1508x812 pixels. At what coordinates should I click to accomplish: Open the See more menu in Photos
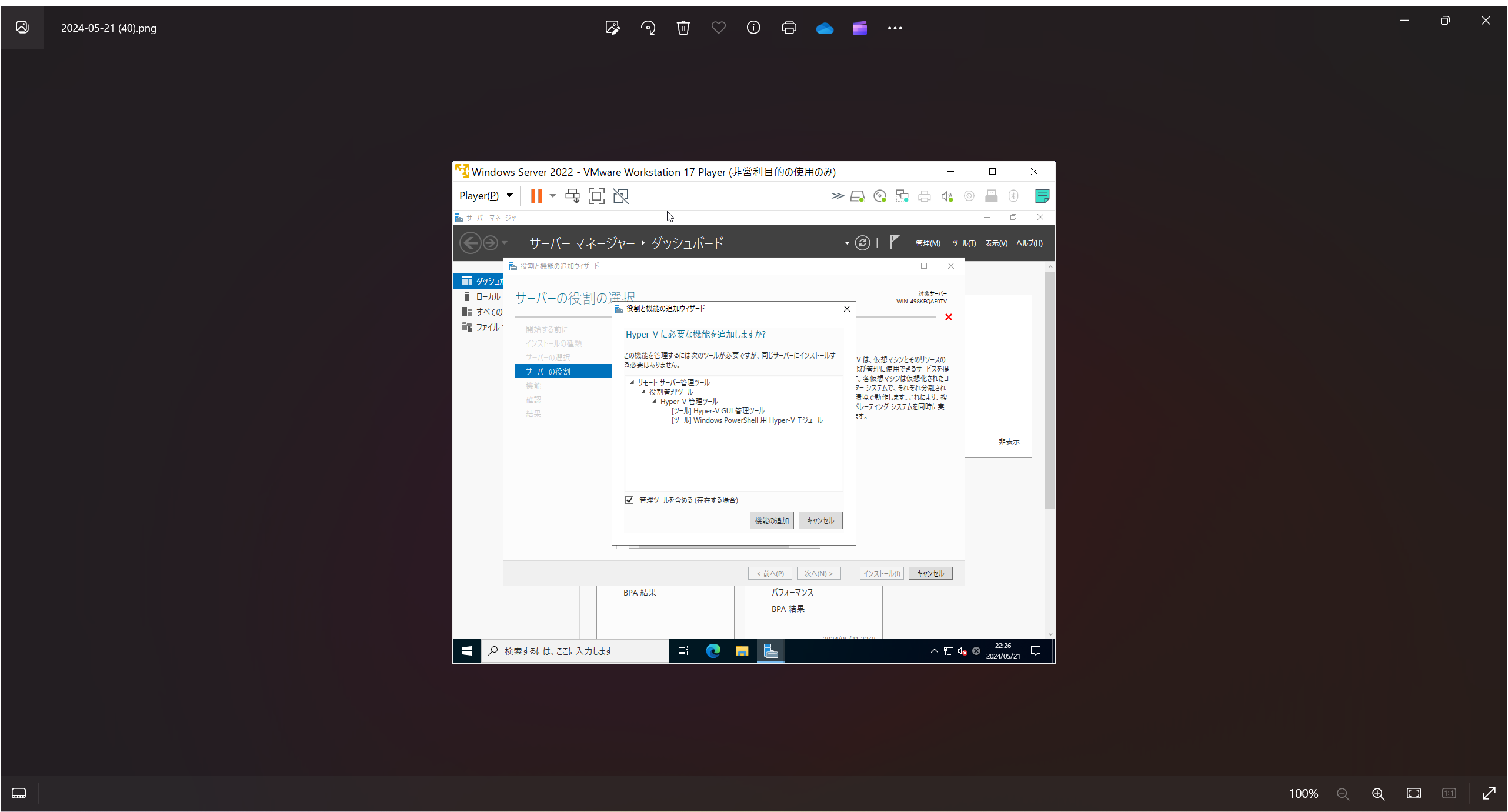point(894,28)
